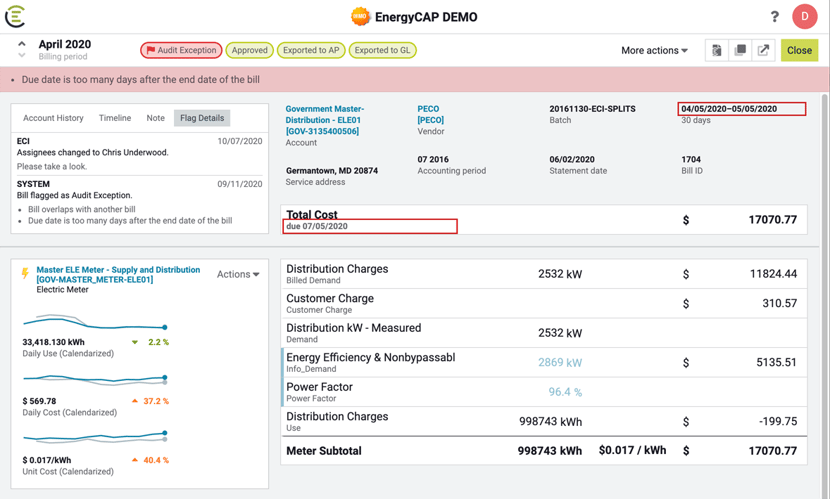This screenshot has height=499, width=830.
Task: Toggle the Audit Exception flag
Action: [181, 50]
